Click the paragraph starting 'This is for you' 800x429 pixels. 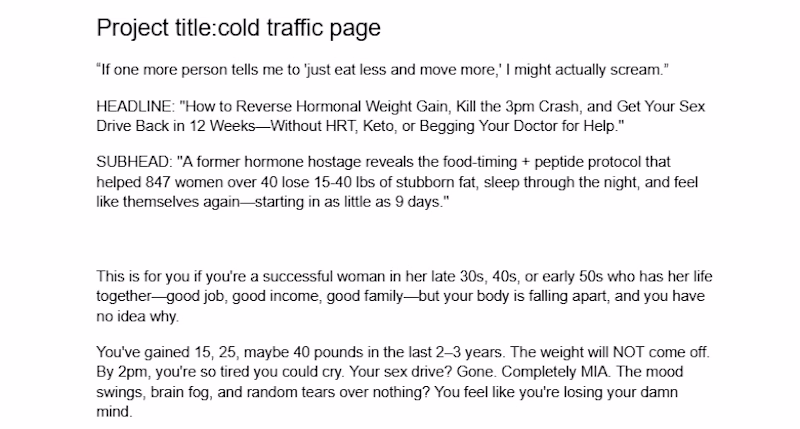tap(404, 296)
